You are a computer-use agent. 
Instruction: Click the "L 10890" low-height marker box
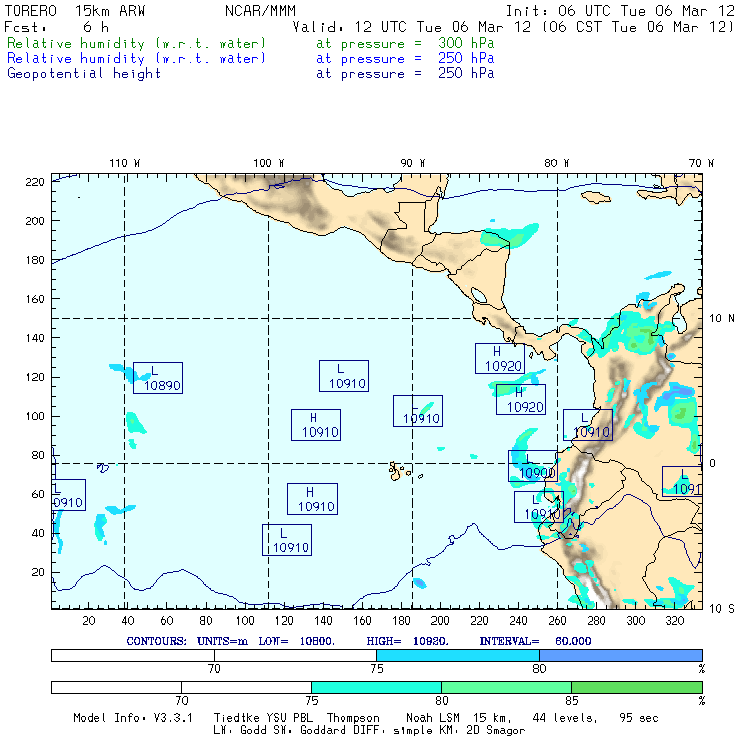click(x=158, y=378)
